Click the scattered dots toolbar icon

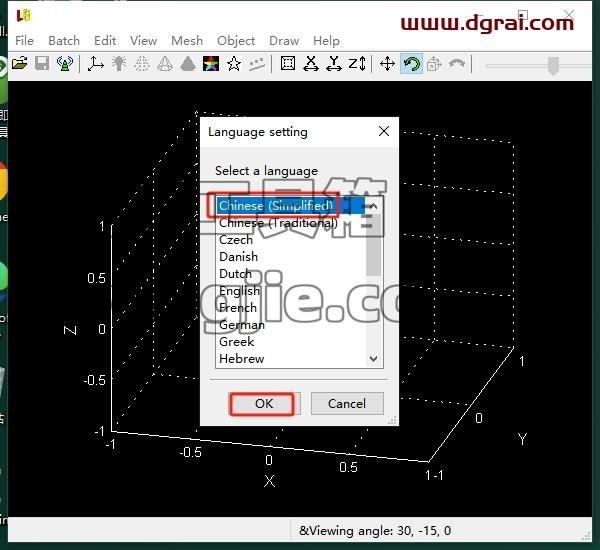(x=257, y=64)
